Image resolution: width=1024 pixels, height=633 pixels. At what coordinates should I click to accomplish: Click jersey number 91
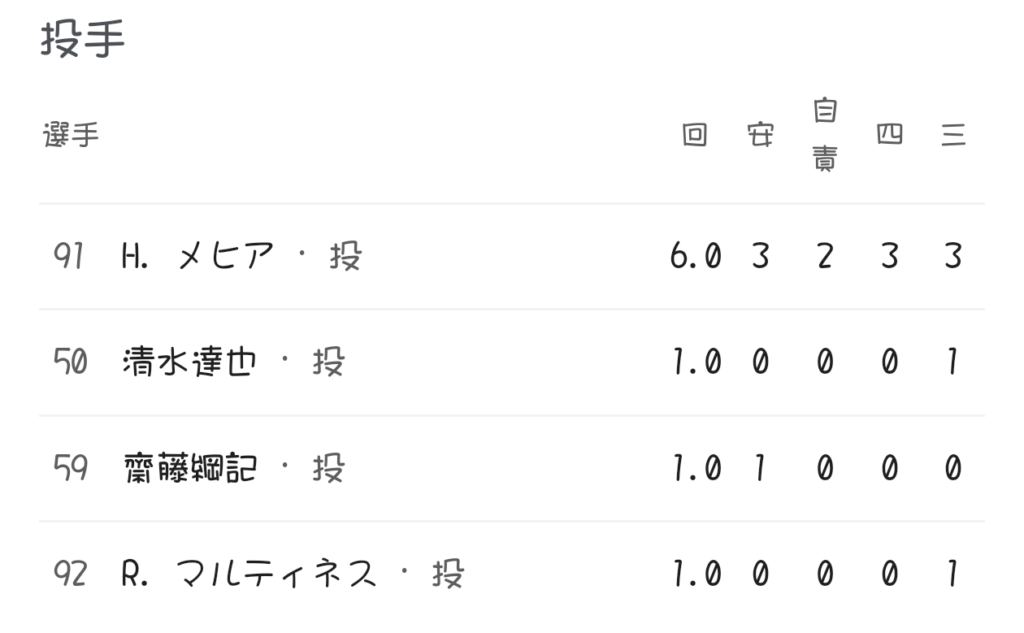69,257
